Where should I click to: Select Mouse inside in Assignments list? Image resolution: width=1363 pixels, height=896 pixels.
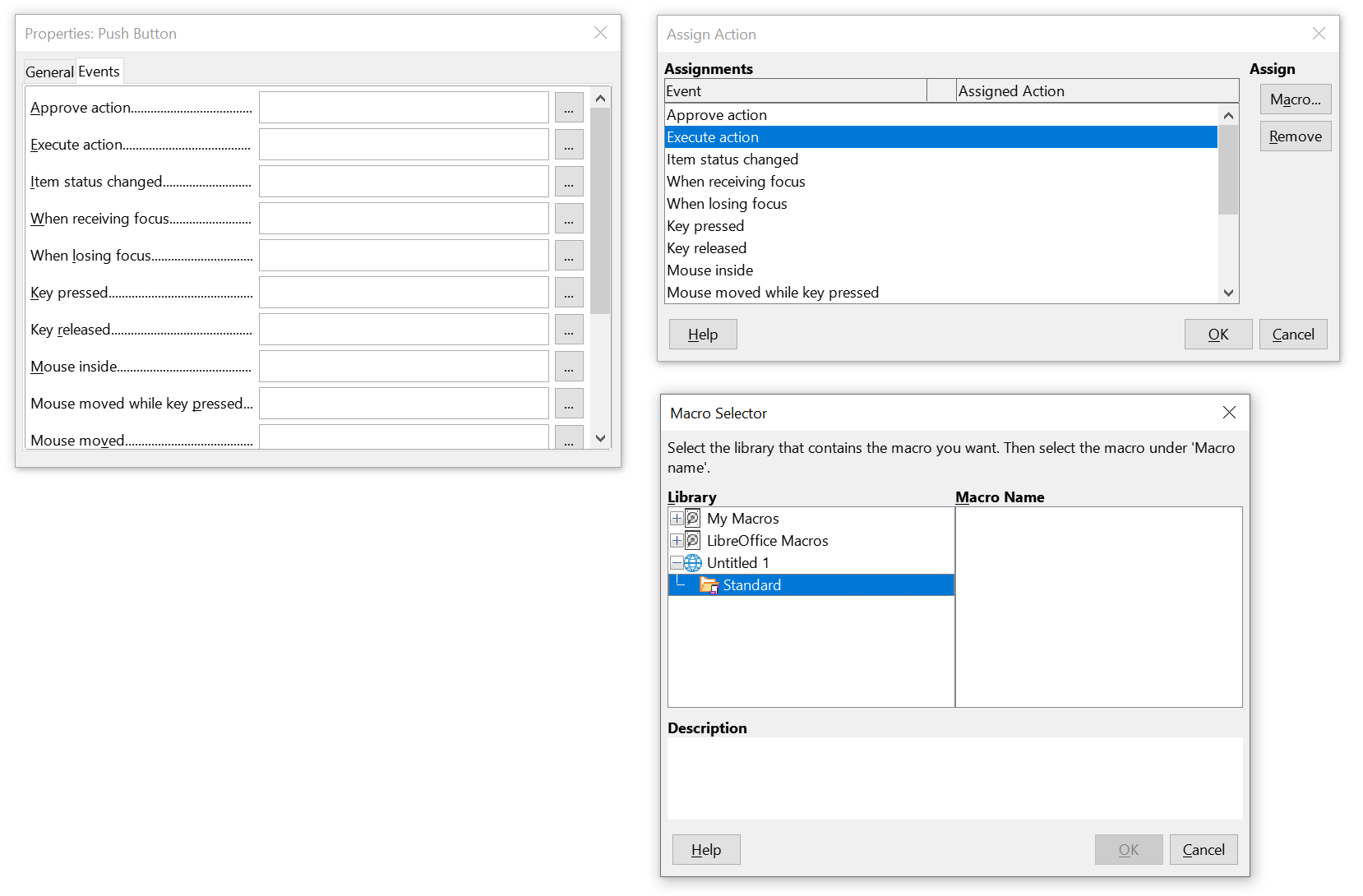click(x=940, y=270)
